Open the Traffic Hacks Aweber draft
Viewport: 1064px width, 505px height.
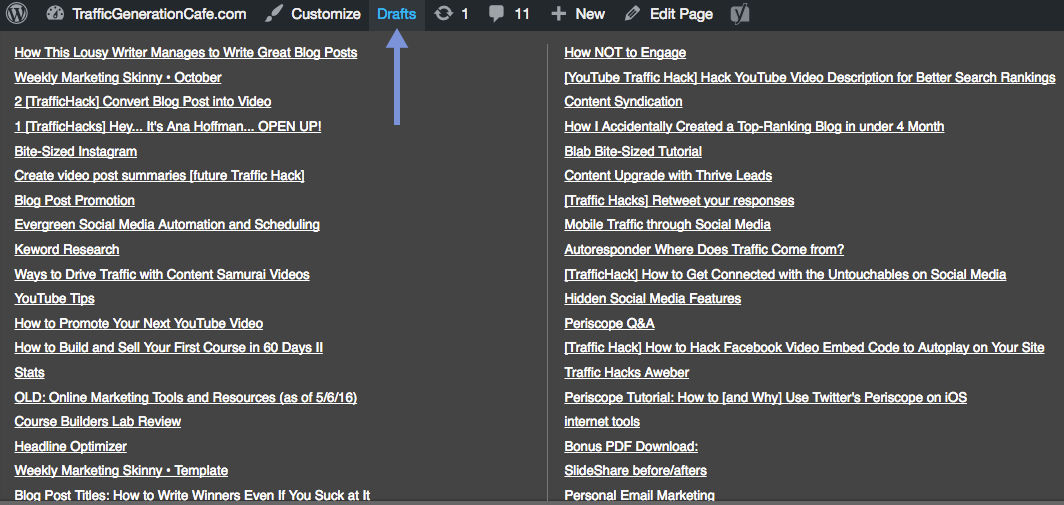pos(627,373)
